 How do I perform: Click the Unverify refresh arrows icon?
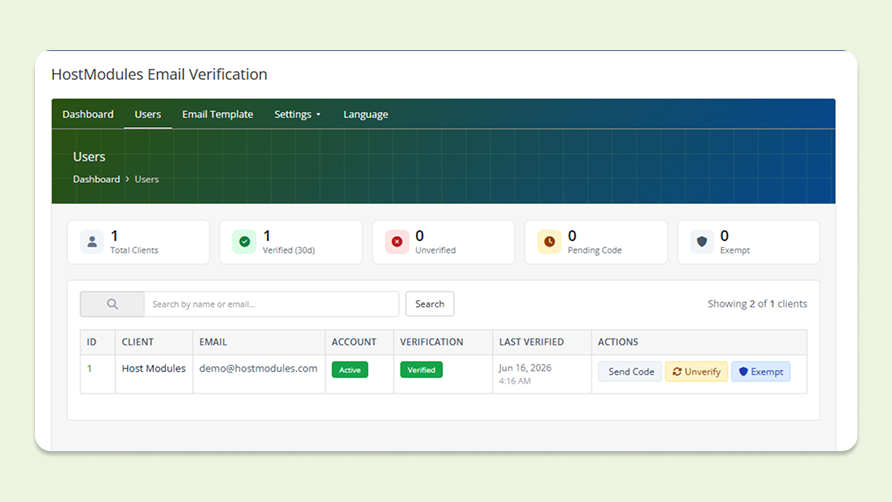[677, 372]
